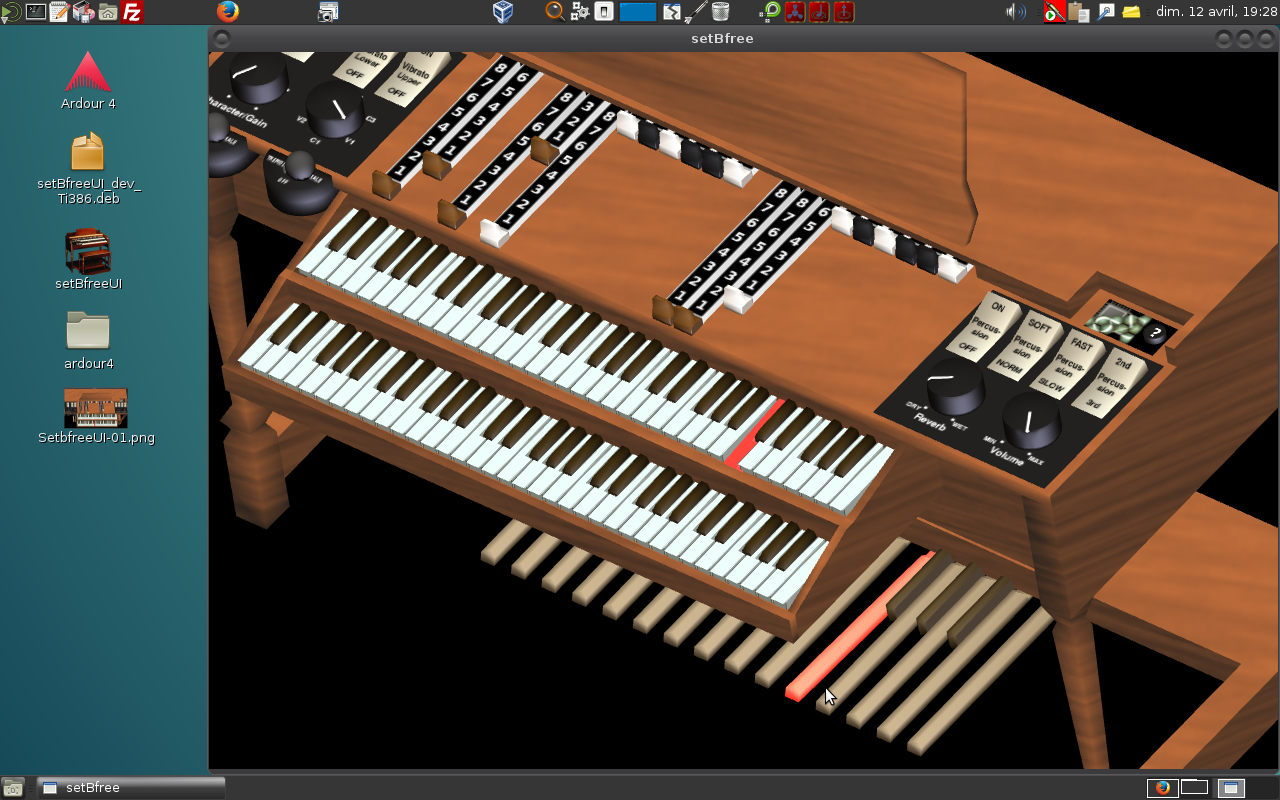This screenshot has height=800, width=1280.
Task: Toggle the Percussion FAST/SLOW switch
Action: [x=1066, y=362]
